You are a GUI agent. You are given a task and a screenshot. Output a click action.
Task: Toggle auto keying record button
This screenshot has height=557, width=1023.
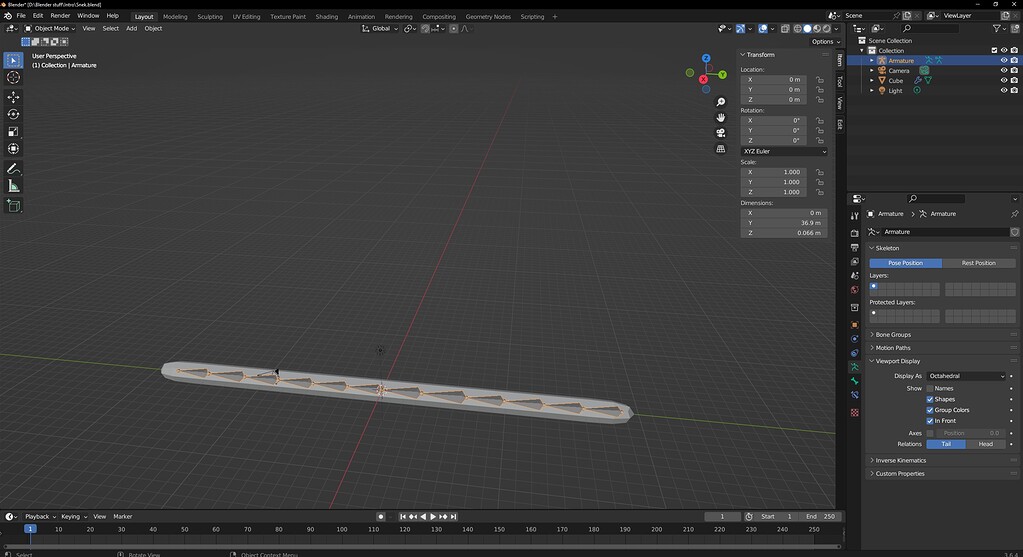click(381, 517)
